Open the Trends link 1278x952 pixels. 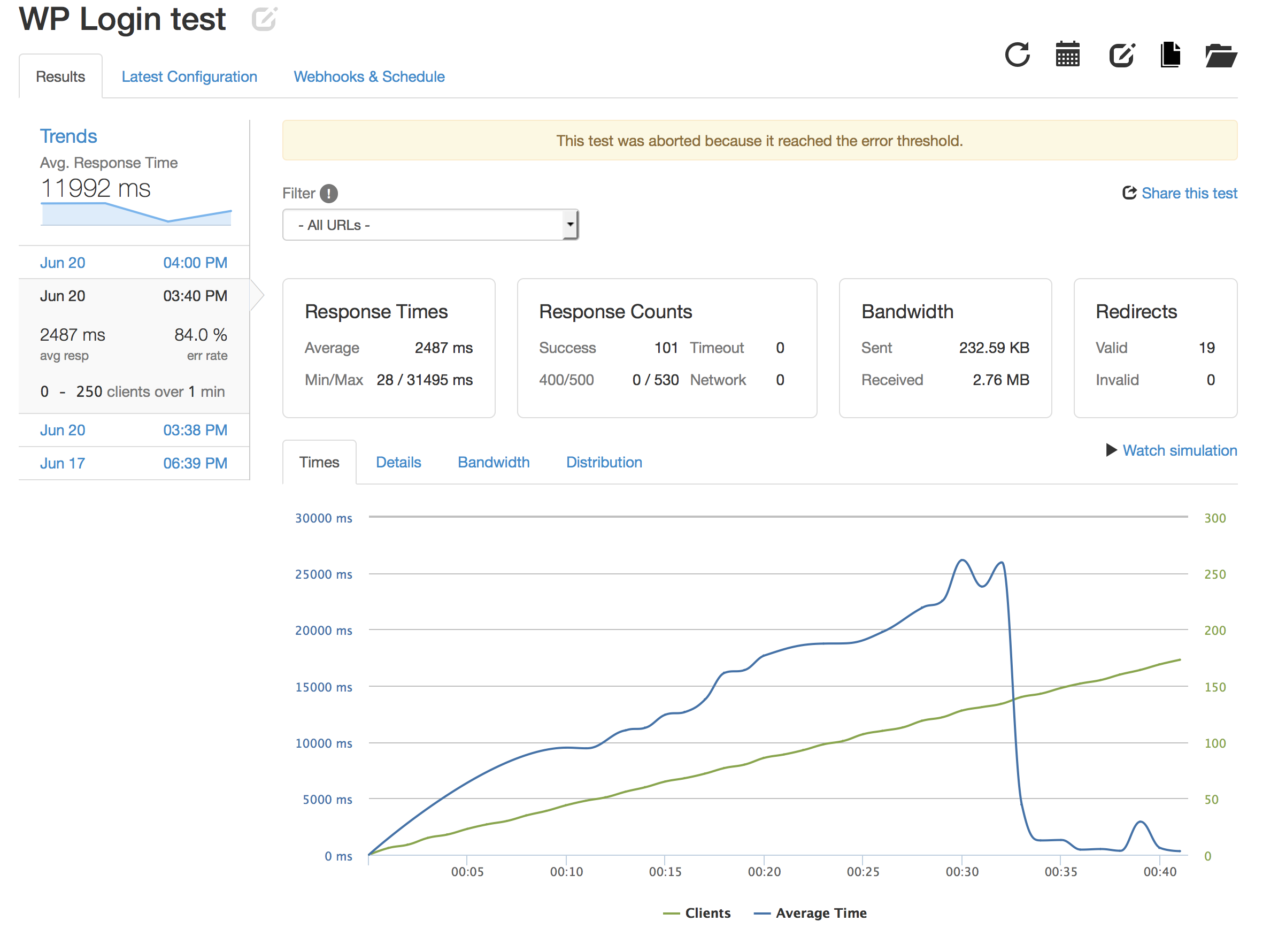pyautogui.click(x=68, y=136)
